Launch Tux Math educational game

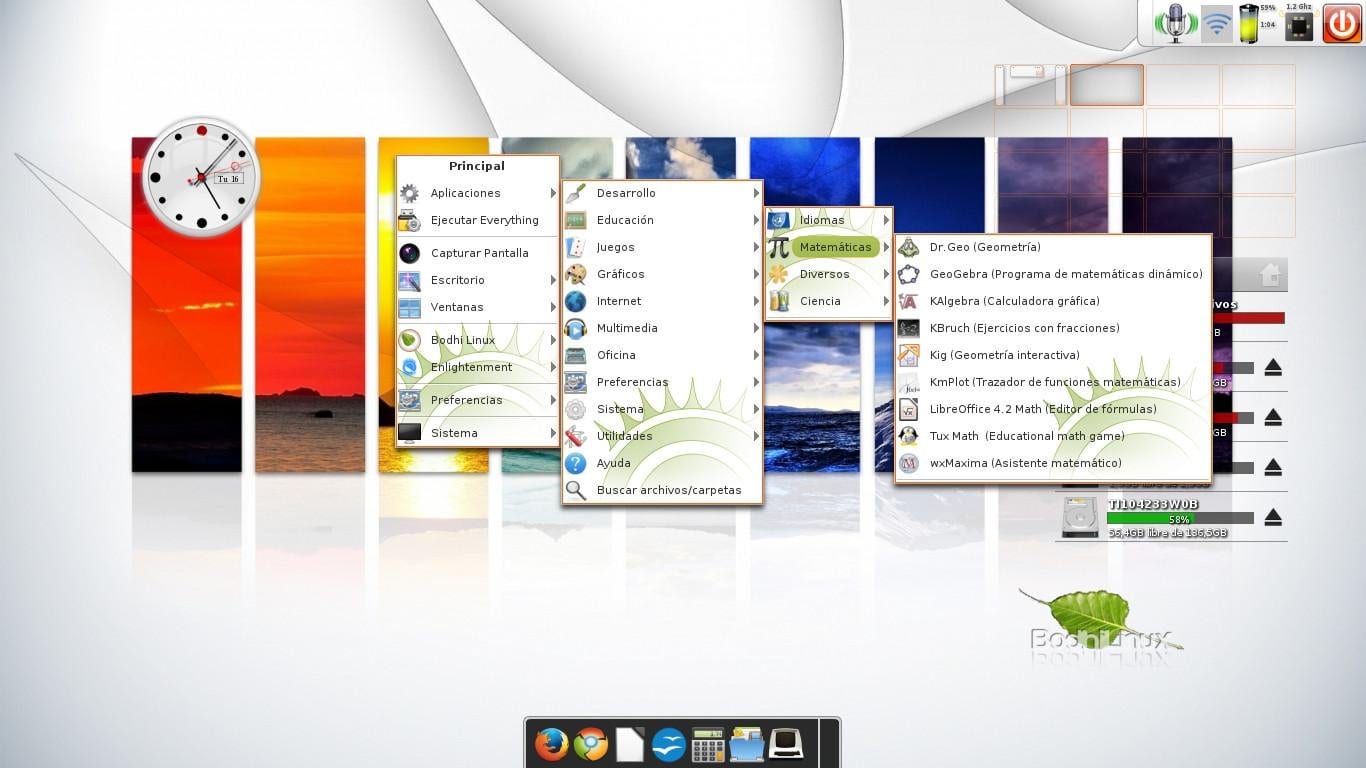1053,436
